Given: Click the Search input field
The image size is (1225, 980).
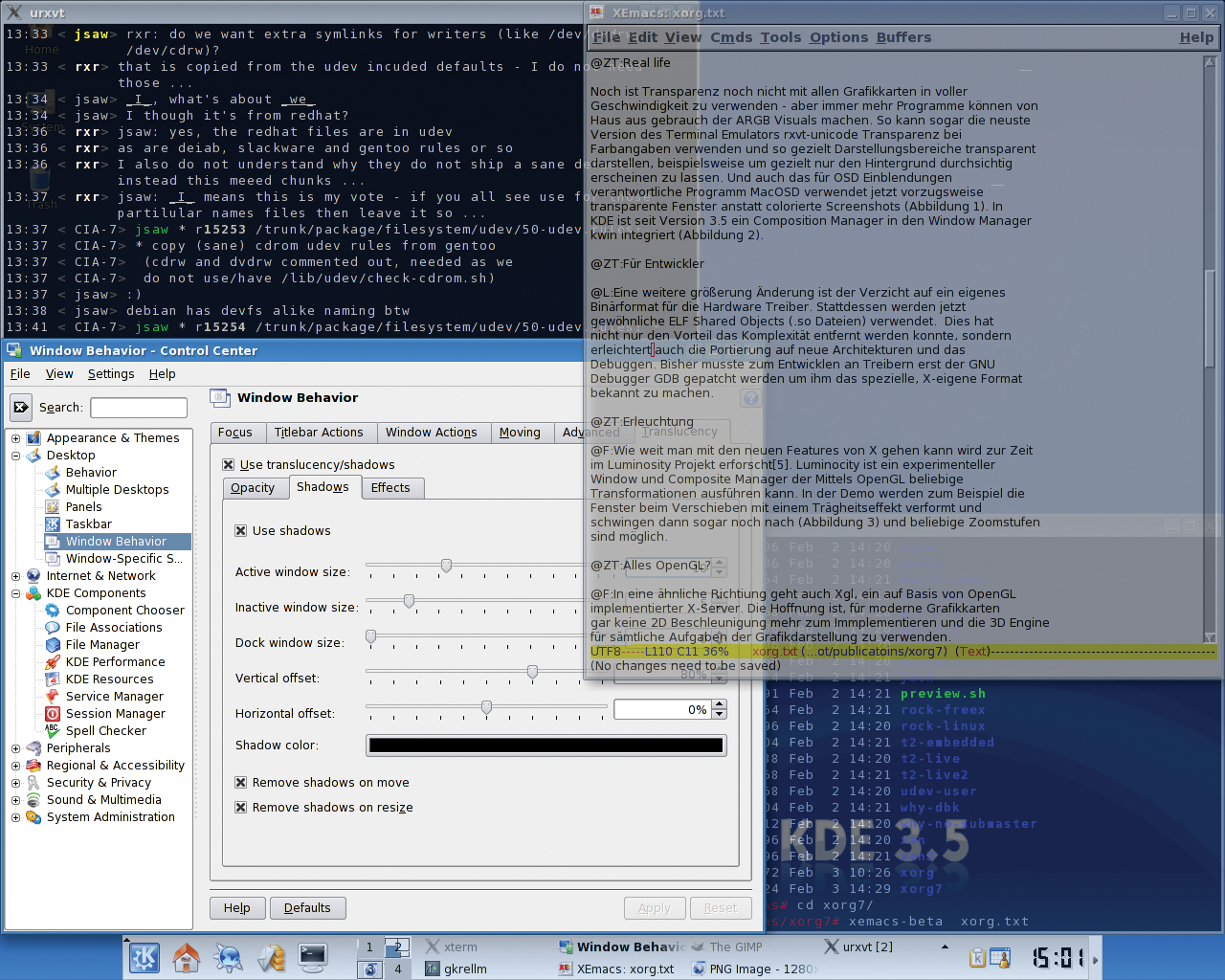Looking at the screenshot, I should pyautogui.click(x=139, y=407).
